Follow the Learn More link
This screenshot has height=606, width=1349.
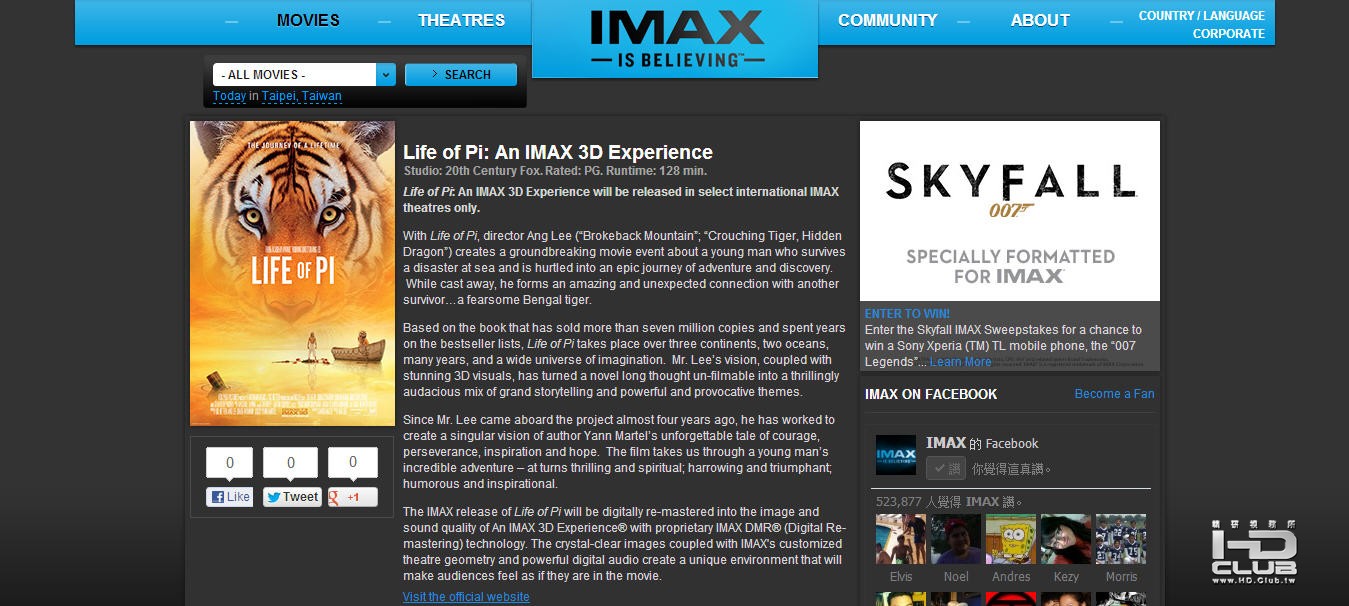(x=961, y=362)
